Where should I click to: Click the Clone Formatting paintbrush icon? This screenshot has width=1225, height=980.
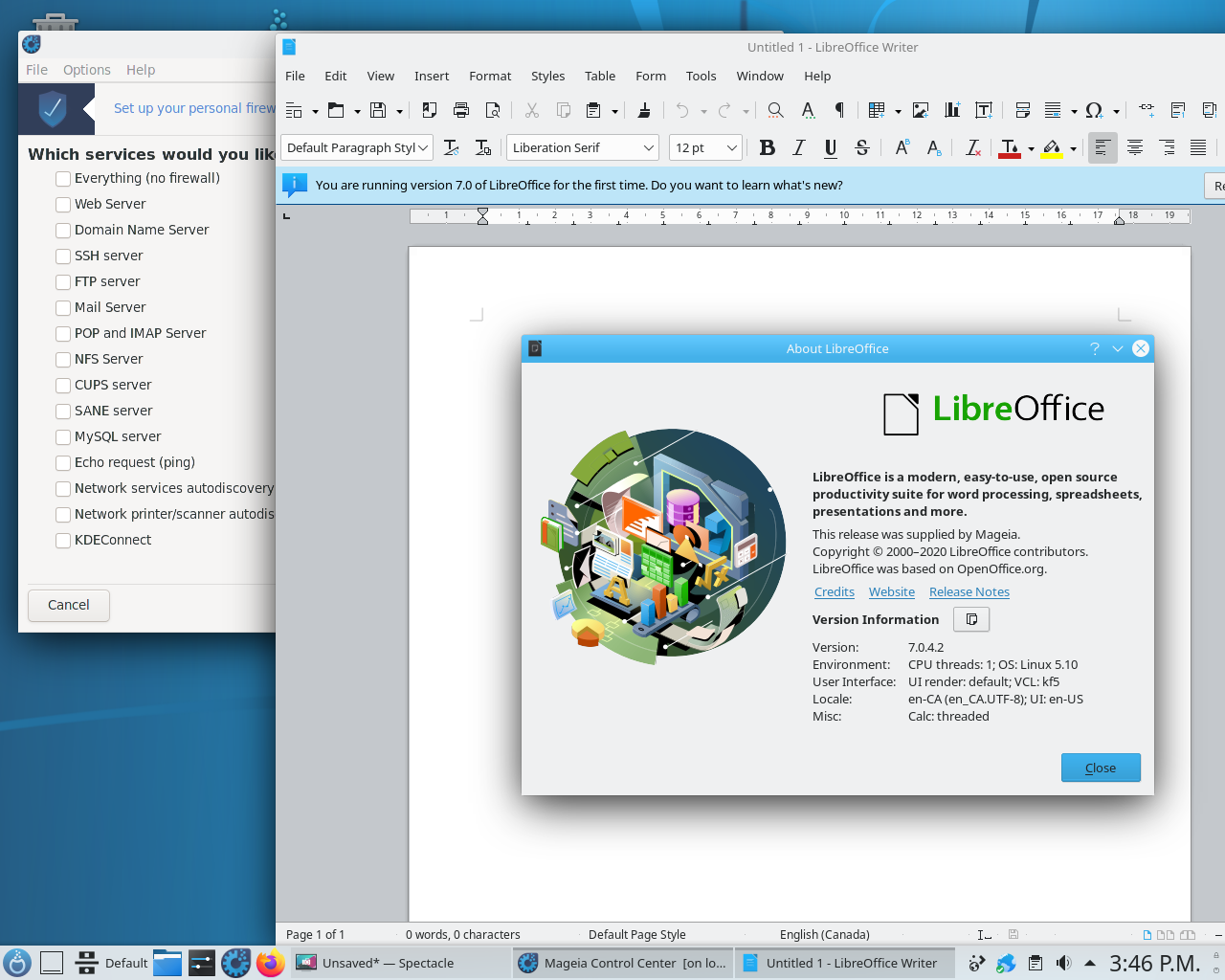pos(644,110)
